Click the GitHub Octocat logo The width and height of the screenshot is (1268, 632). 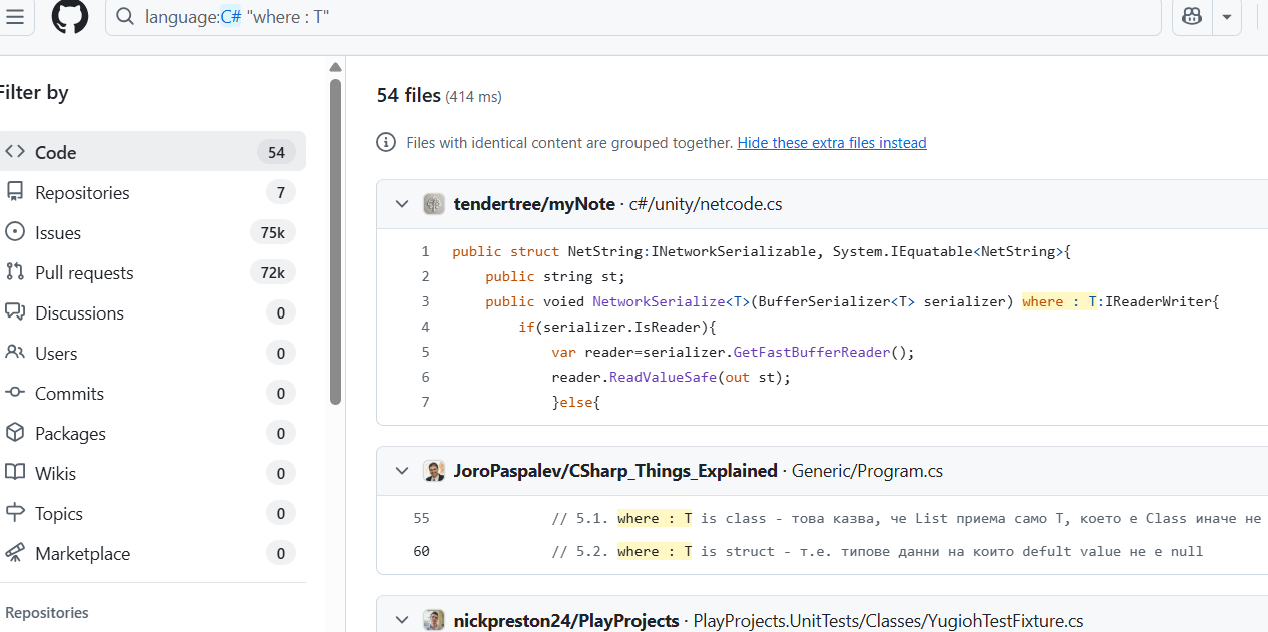(x=70, y=16)
